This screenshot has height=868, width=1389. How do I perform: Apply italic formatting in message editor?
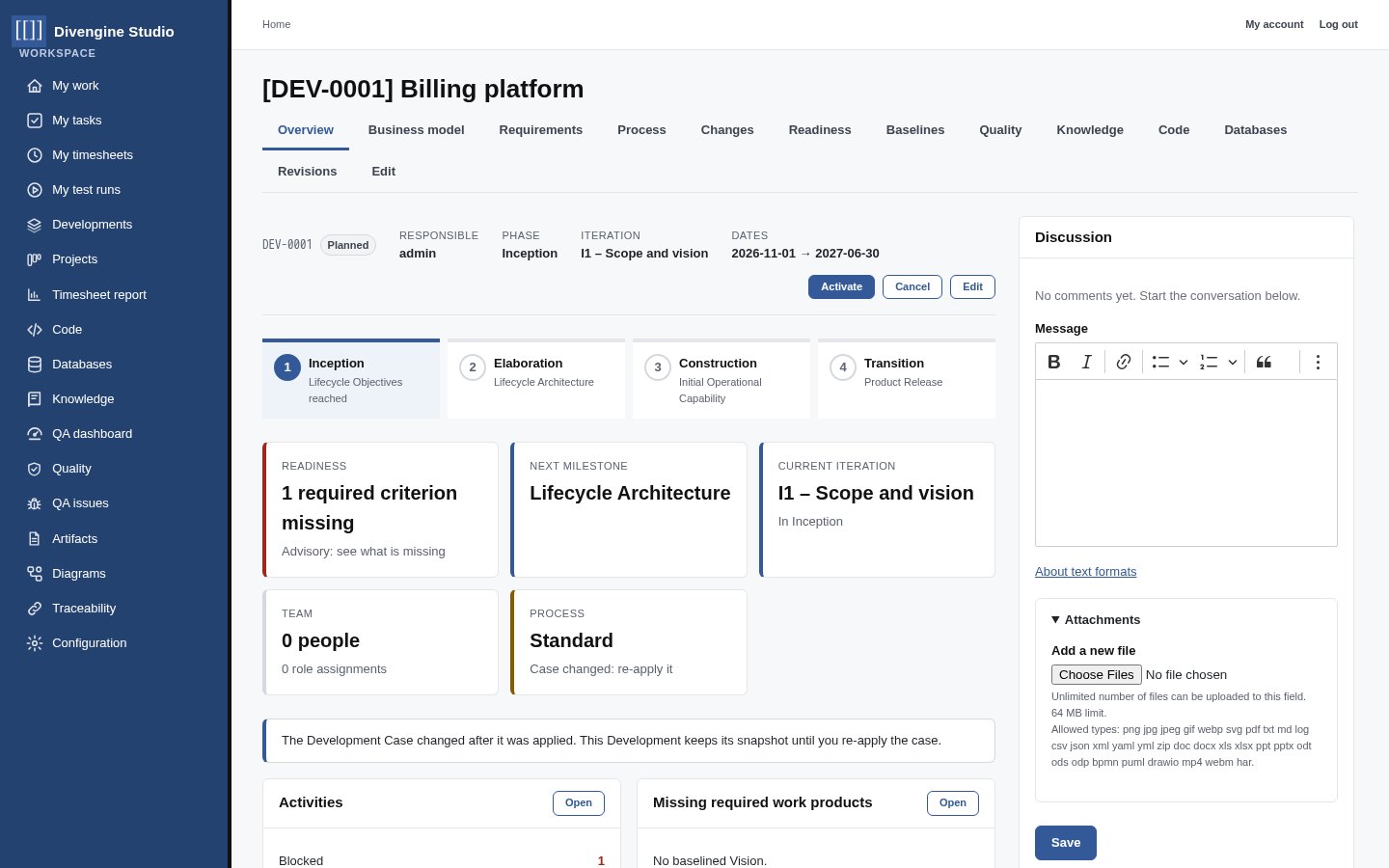coord(1087,362)
